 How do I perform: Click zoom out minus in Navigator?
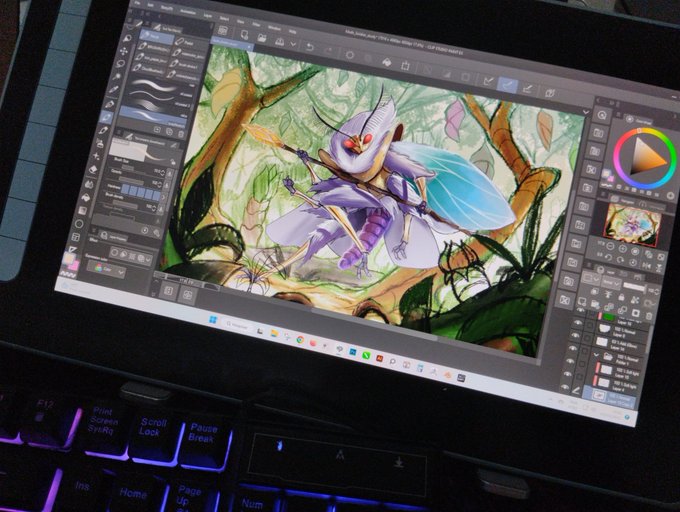click(610, 247)
